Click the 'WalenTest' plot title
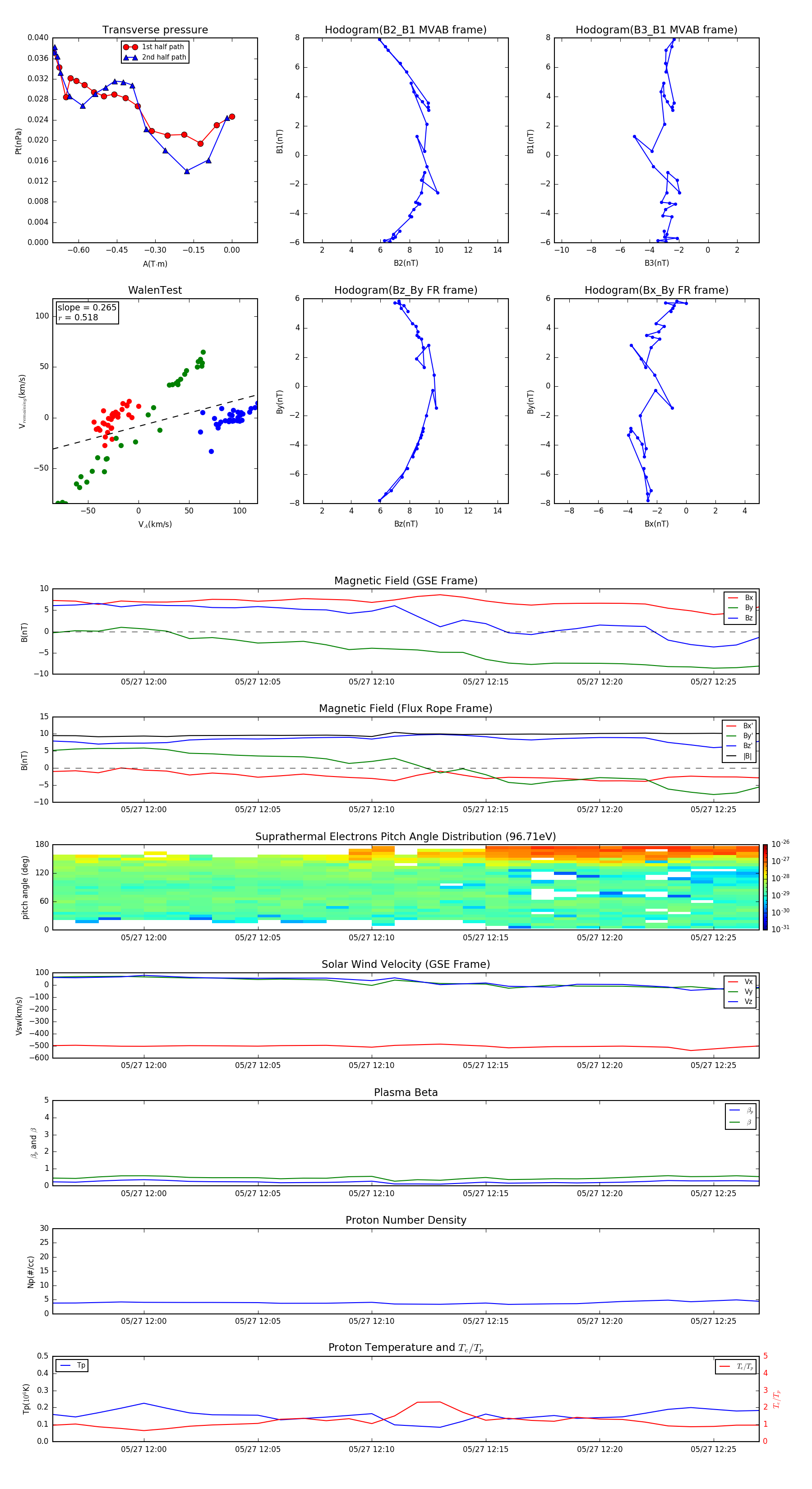812x1489 pixels. 155,290
